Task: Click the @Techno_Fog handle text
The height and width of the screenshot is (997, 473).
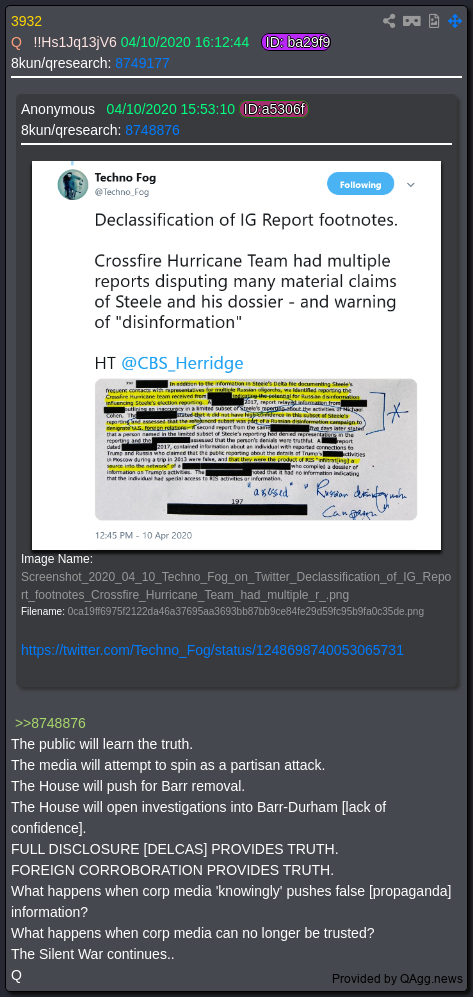Action: 122,191
